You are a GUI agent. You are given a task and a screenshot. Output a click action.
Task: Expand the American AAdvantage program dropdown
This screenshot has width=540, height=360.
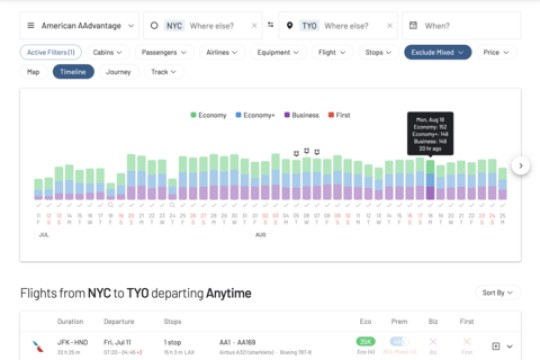(x=131, y=26)
